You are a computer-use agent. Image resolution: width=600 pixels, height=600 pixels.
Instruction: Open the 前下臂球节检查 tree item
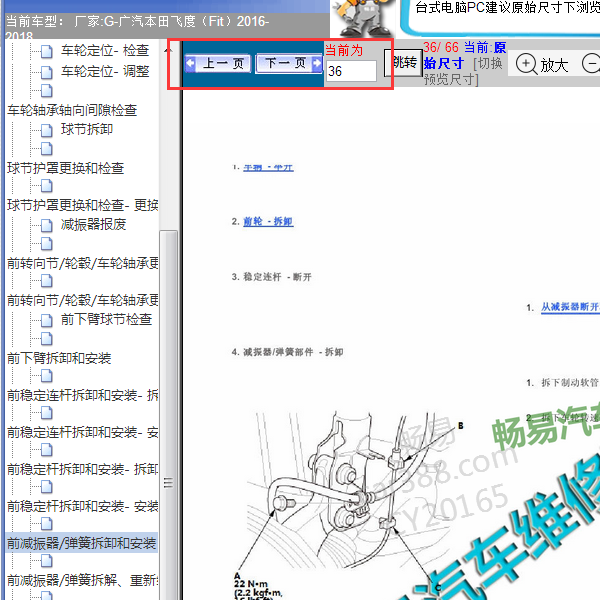point(106,320)
